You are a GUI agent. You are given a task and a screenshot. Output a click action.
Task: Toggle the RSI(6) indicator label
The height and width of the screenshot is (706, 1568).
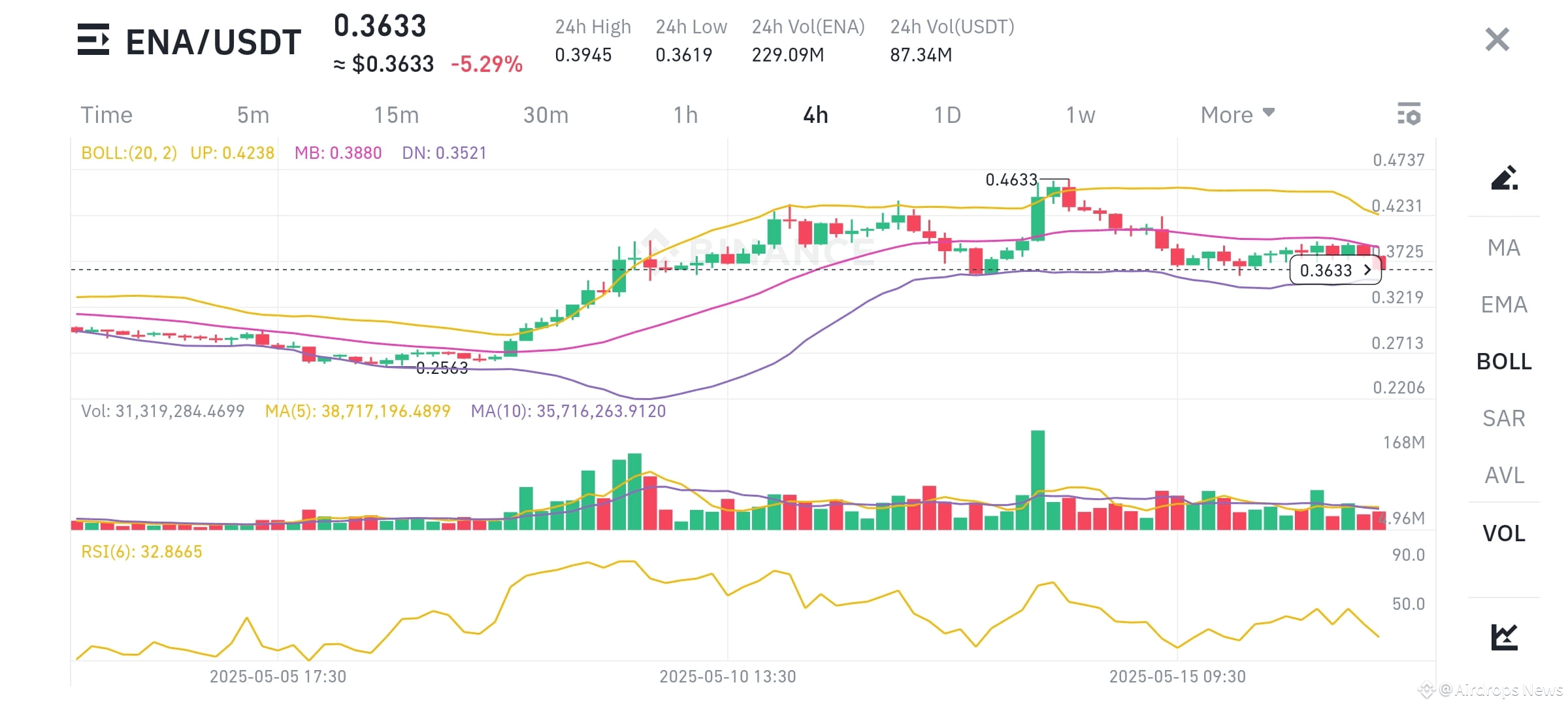coord(141,551)
